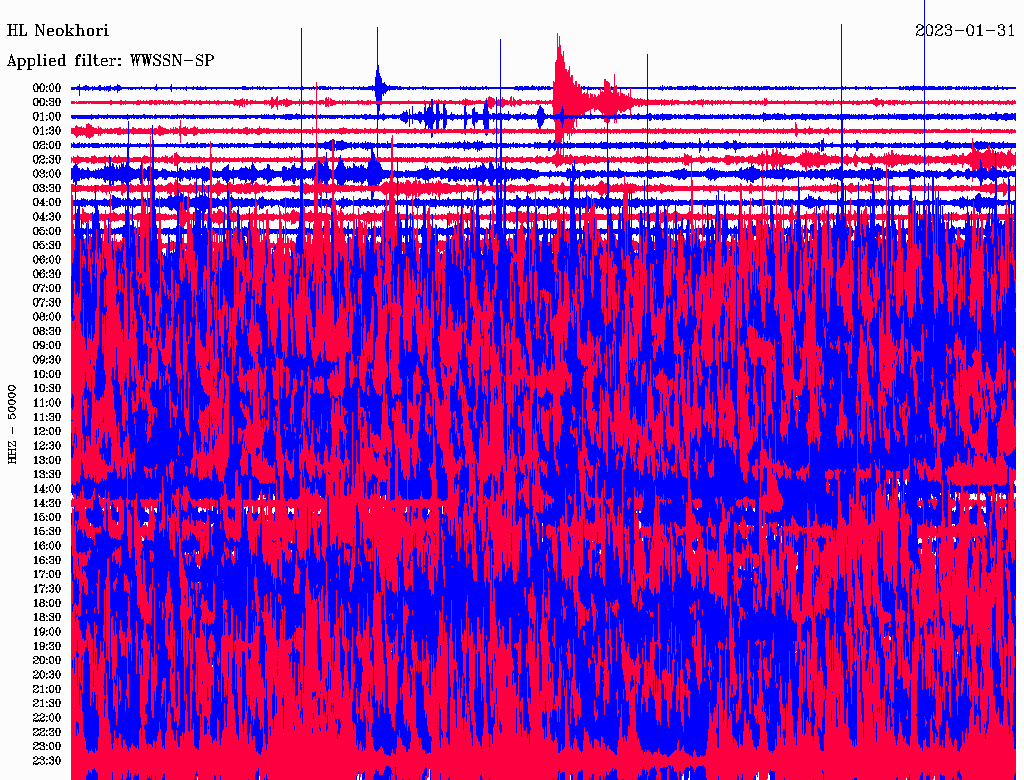The image size is (1024, 780).
Task: Click the '03:30' time label
Action: coord(47,188)
